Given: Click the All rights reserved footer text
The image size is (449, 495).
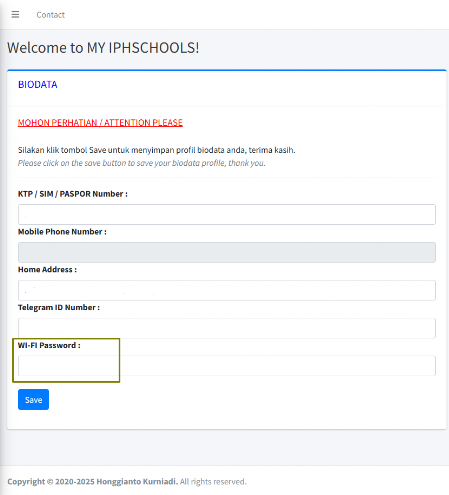Looking at the screenshot, I should (213, 482).
